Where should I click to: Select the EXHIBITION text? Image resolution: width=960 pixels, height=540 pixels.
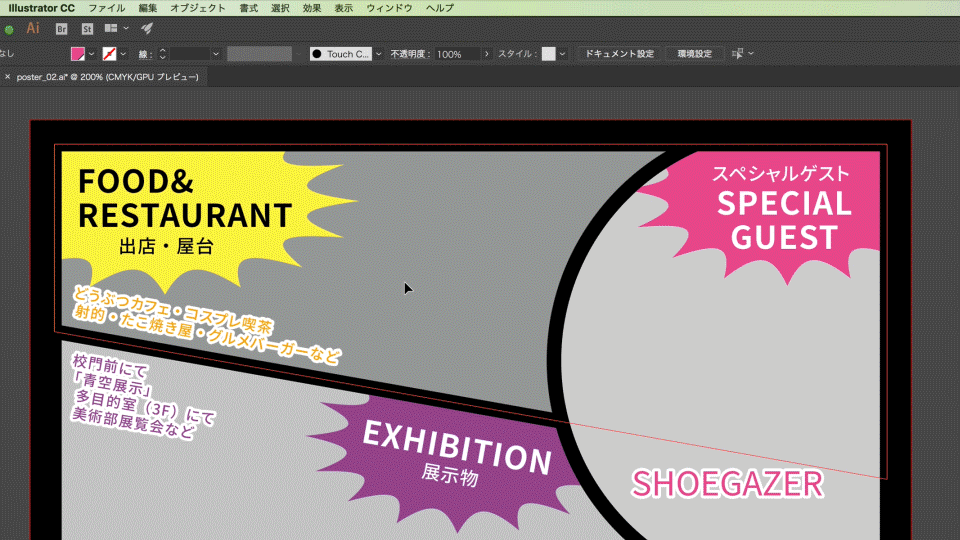[x=458, y=448]
